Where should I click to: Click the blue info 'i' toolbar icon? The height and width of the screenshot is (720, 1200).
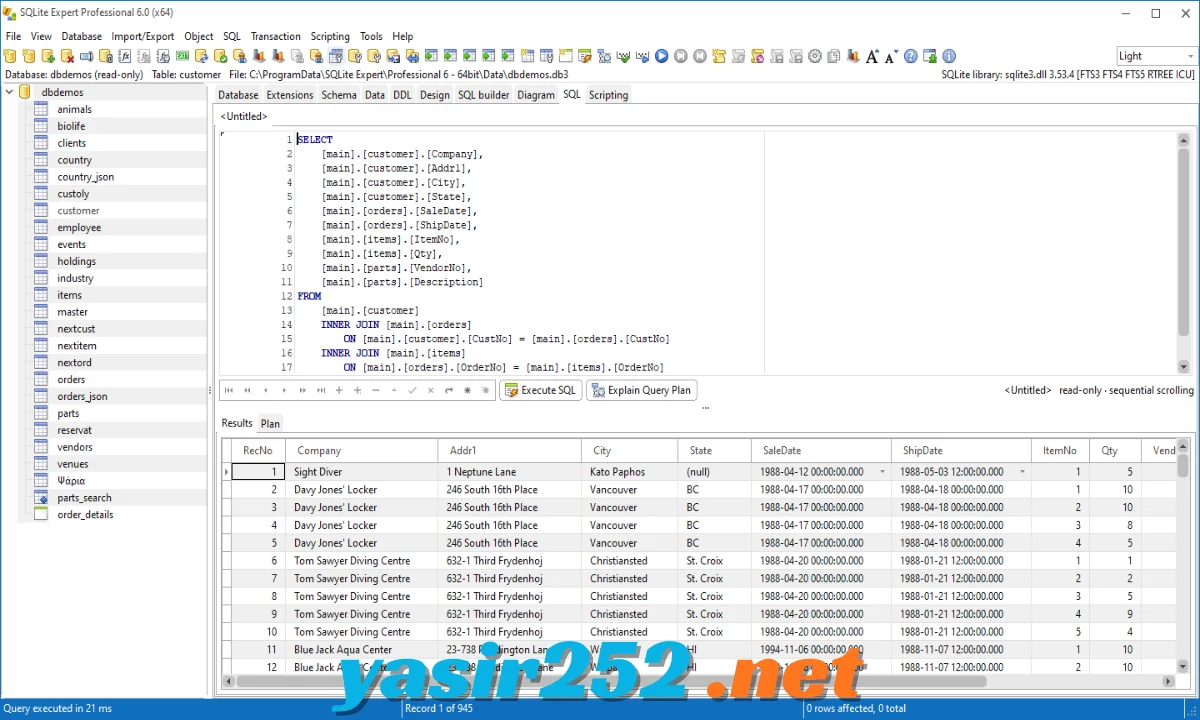coord(949,56)
